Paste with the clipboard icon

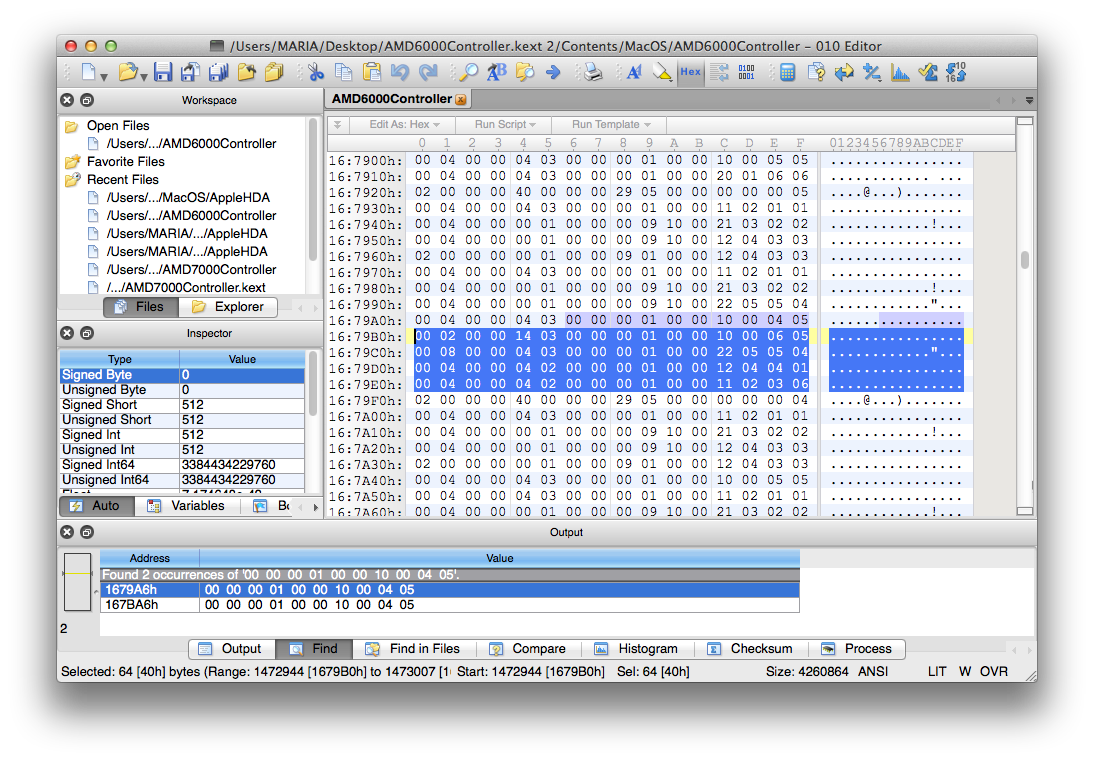pos(372,72)
